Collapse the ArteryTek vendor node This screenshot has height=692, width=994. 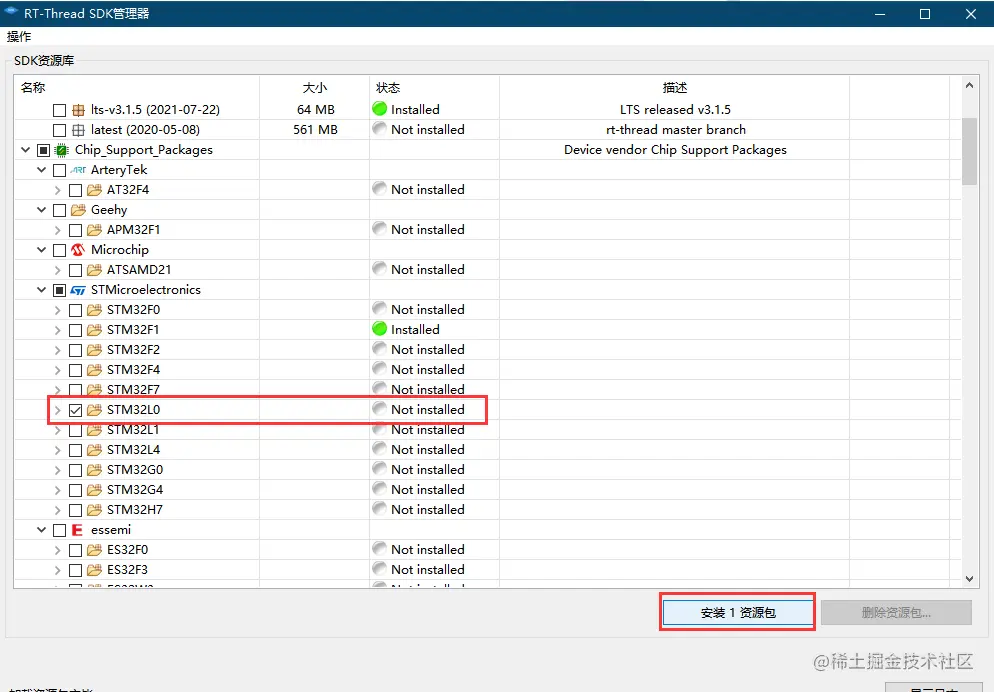pyautogui.click(x=42, y=170)
